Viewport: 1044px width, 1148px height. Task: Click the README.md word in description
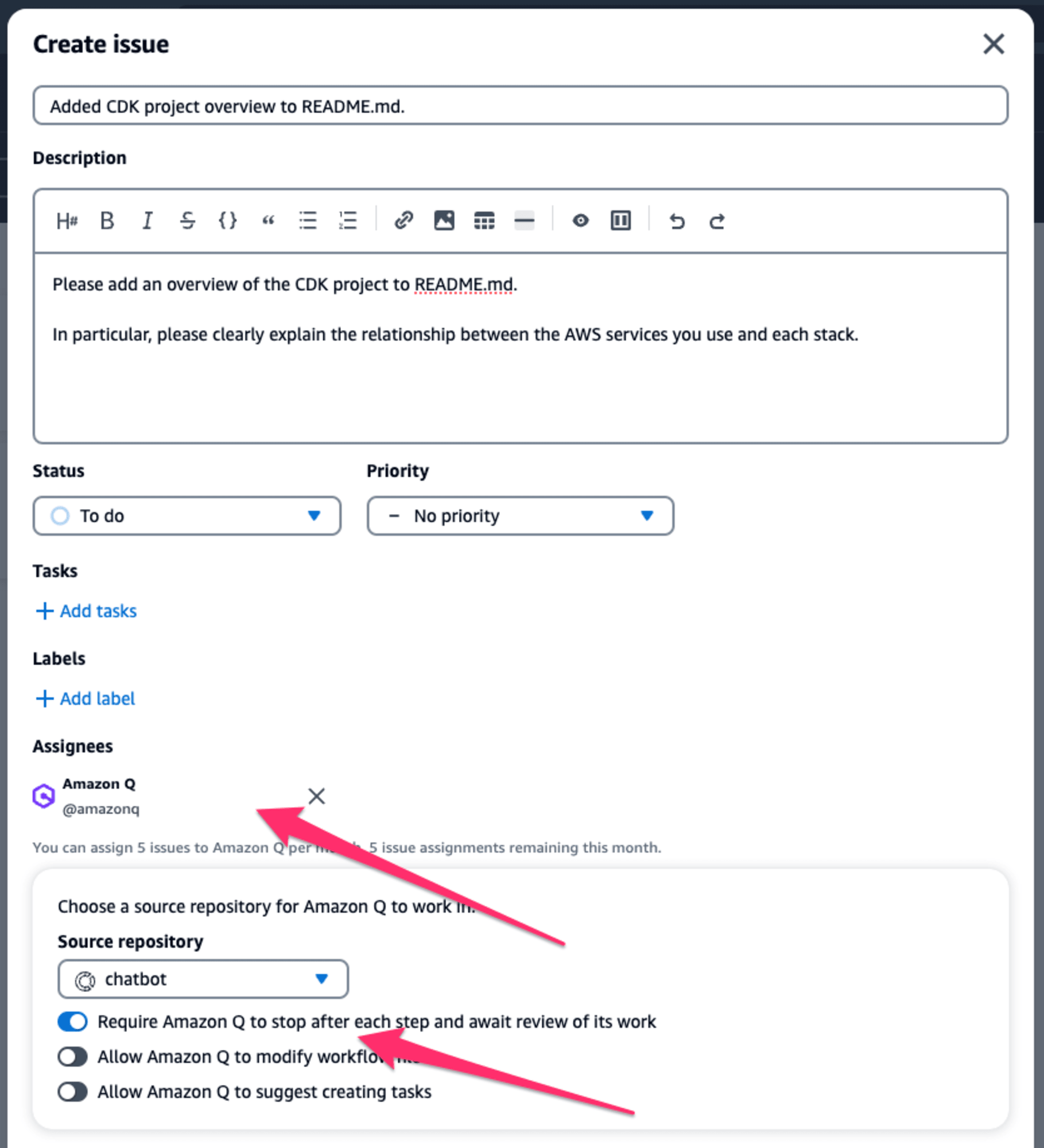pos(463,285)
